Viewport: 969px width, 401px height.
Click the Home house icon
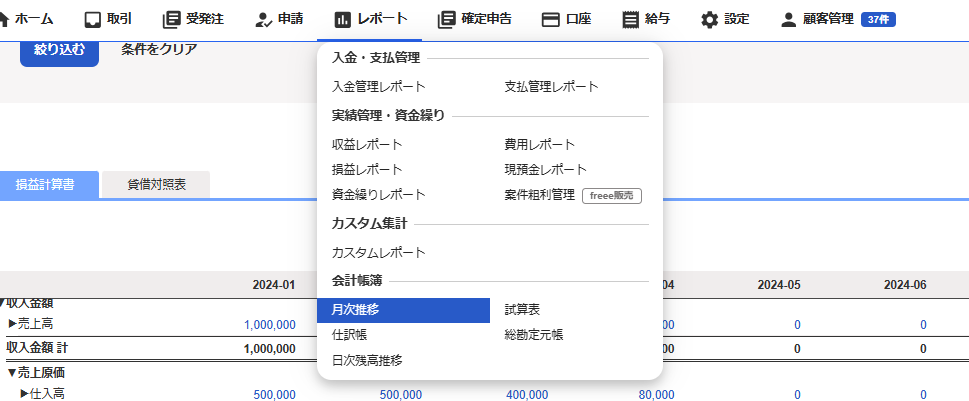tap(4, 19)
